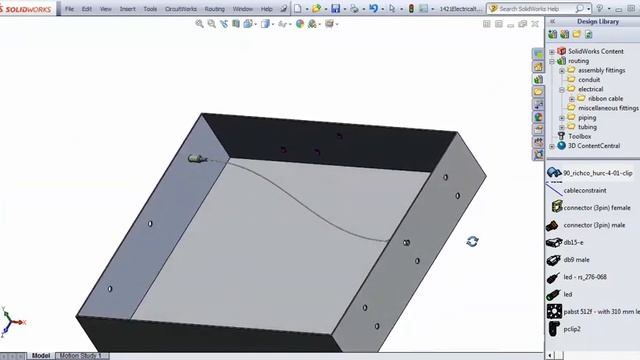Image resolution: width=640 pixels, height=360 pixels.
Task: Click the Refresh icon in Design Library
Action: pos(589,34)
